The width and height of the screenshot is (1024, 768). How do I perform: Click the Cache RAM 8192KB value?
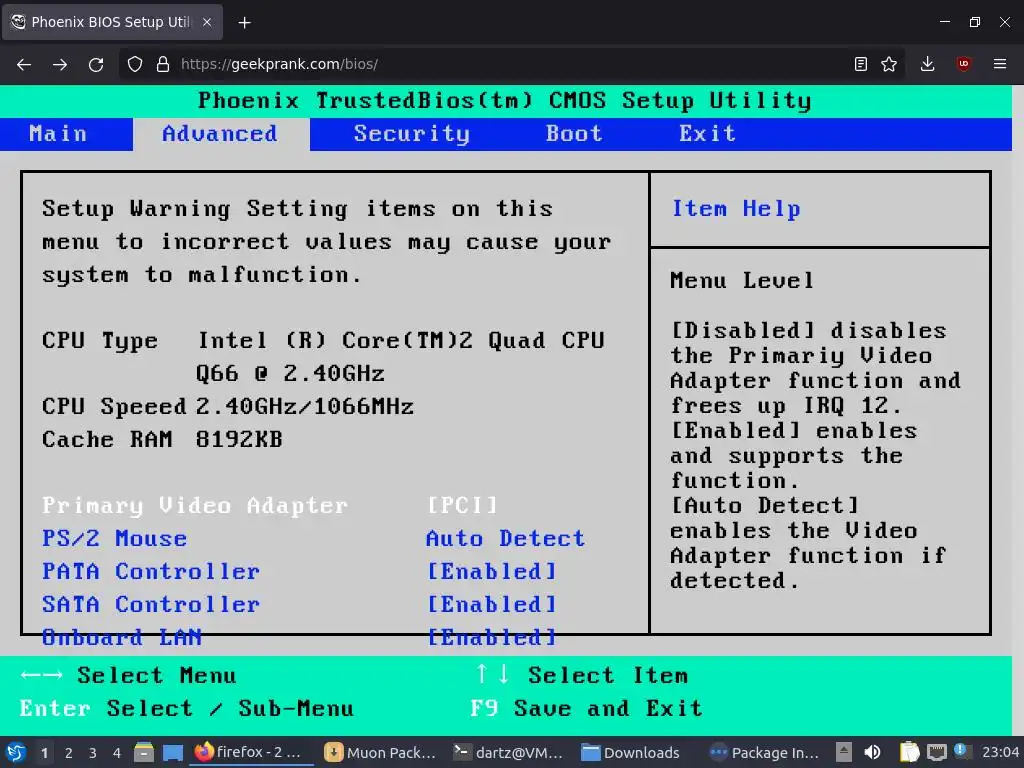239,440
